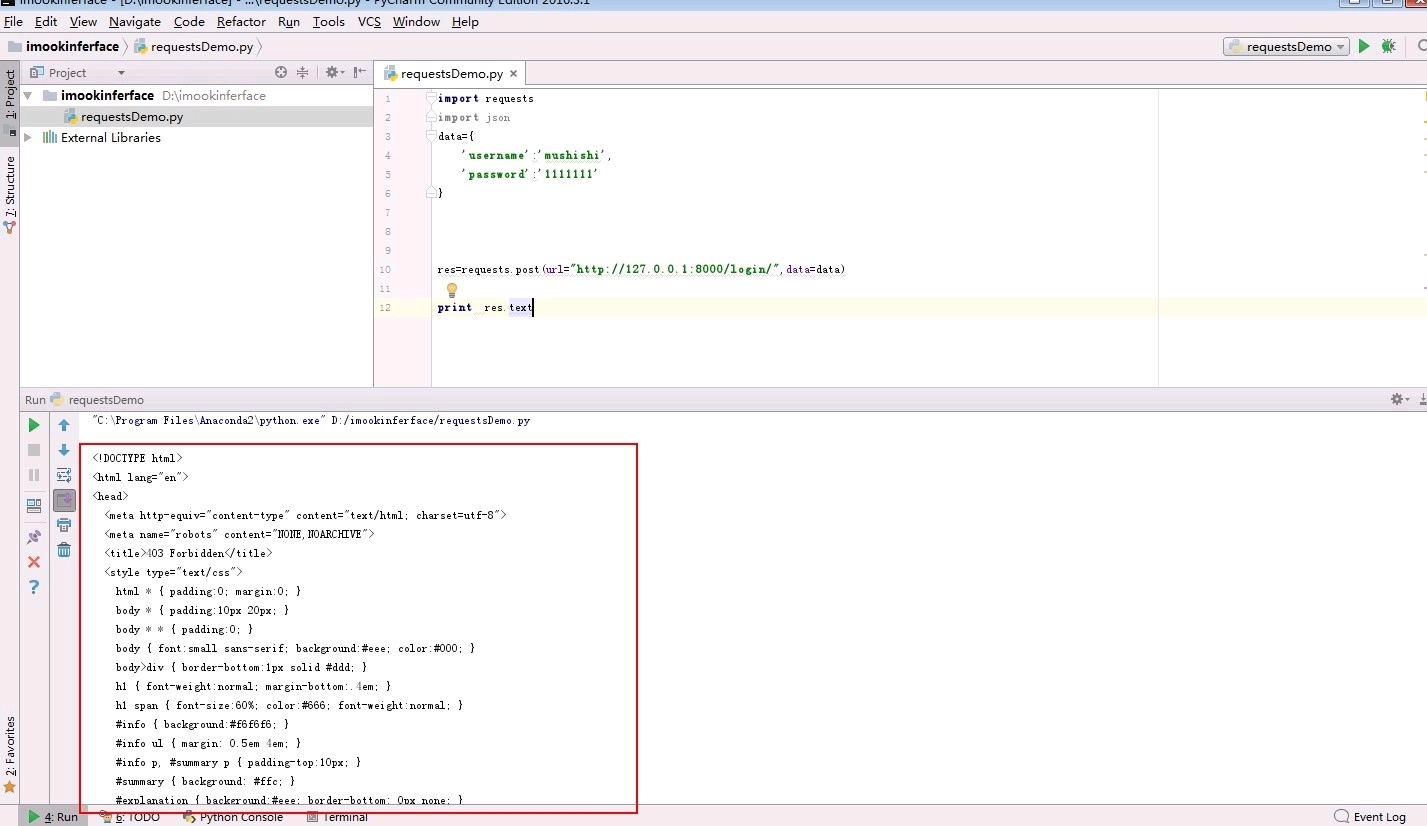Open the Navigate menu
The height and width of the screenshot is (826, 1427).
135,21
